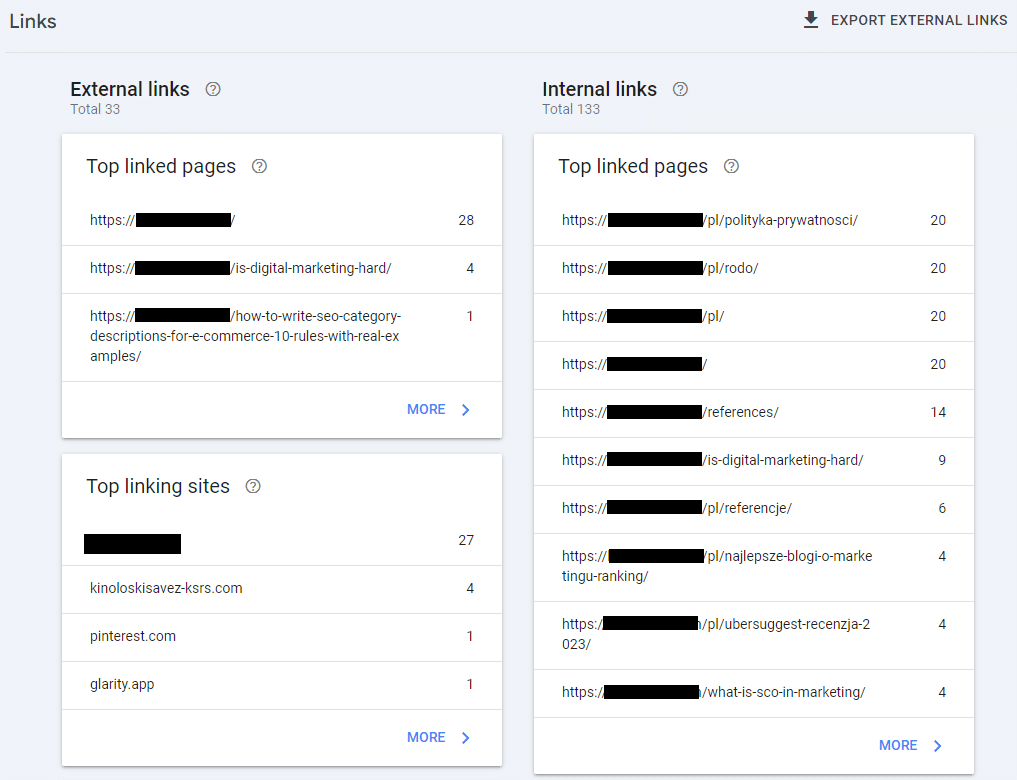Click help icon beside Top linking sites
1017x780 pixels.
point(253,486)
